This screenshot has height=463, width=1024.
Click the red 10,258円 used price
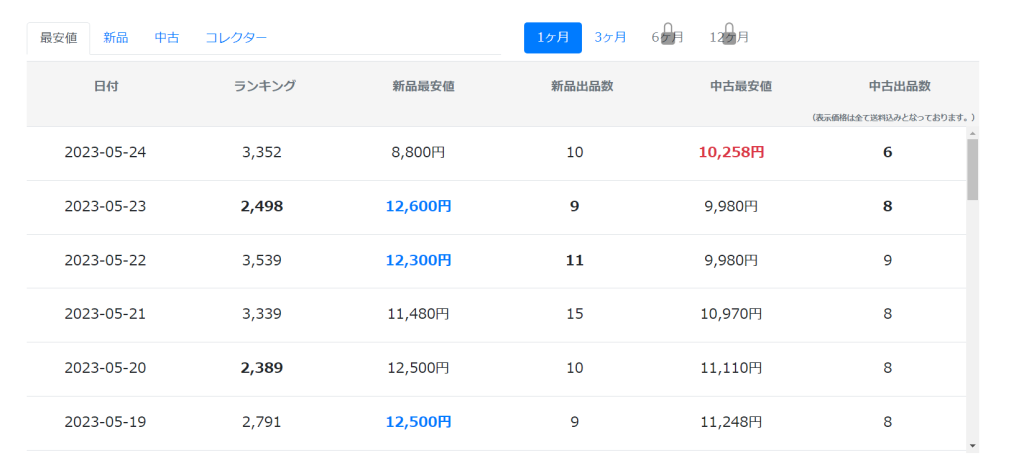tap(731, 153)
